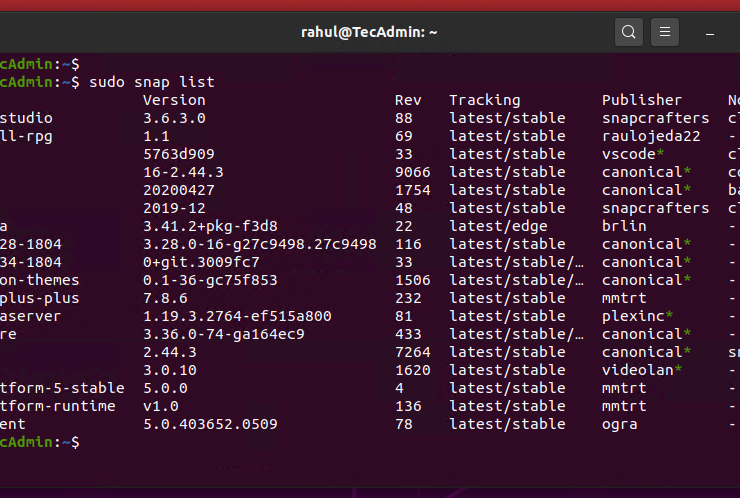This screenshot has height=498, width=740.
Task: Click version 3.6.3.0 in the list
Action: pos(174,118)
